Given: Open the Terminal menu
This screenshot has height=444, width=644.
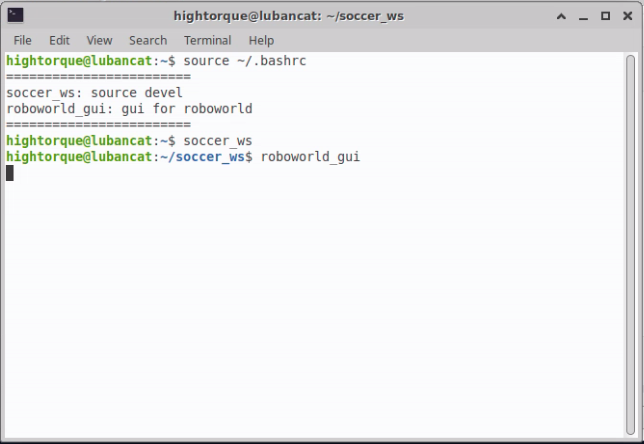Looking at the screenshot, I should coord(207,40).
